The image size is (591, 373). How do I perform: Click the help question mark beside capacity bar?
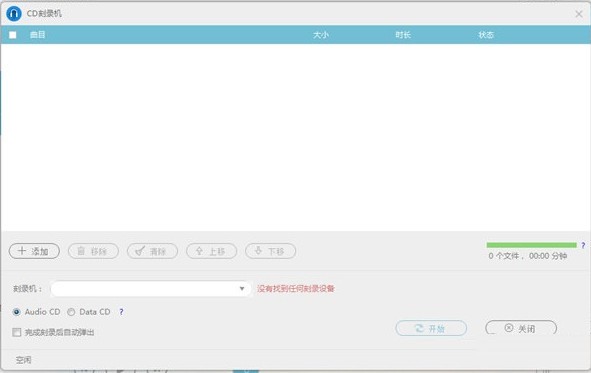(x=583, y=245)
